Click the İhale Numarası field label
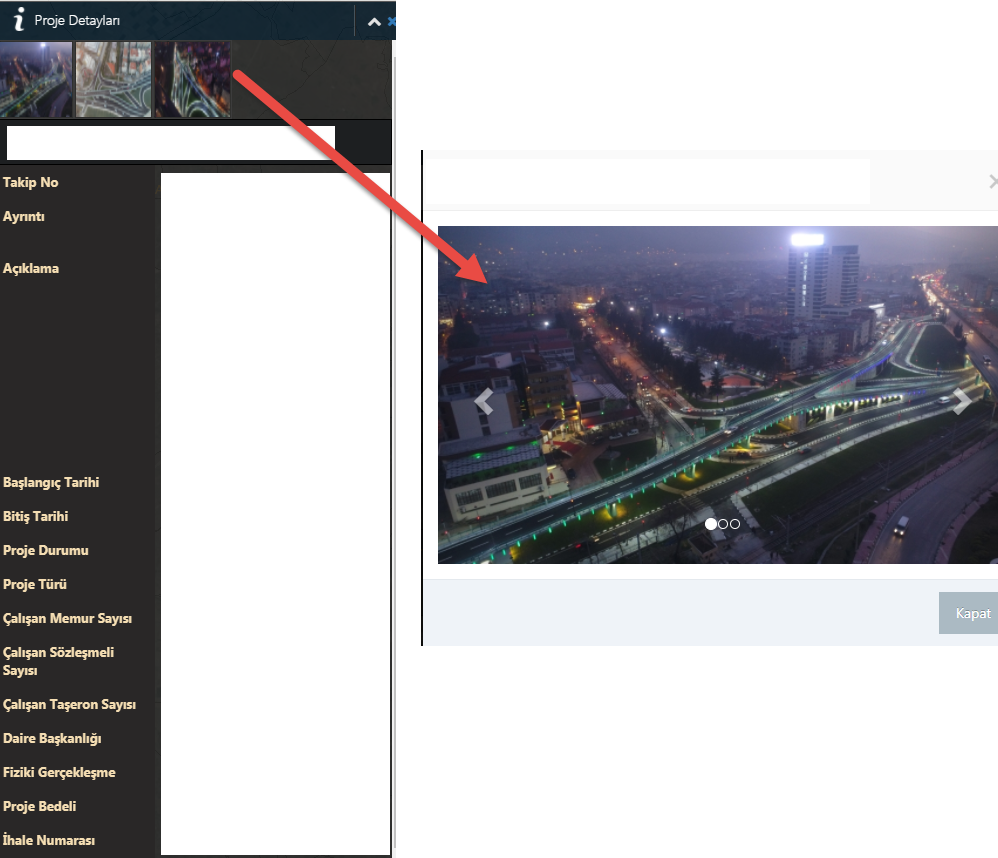 pyautogui.click(x=49, y=840)
